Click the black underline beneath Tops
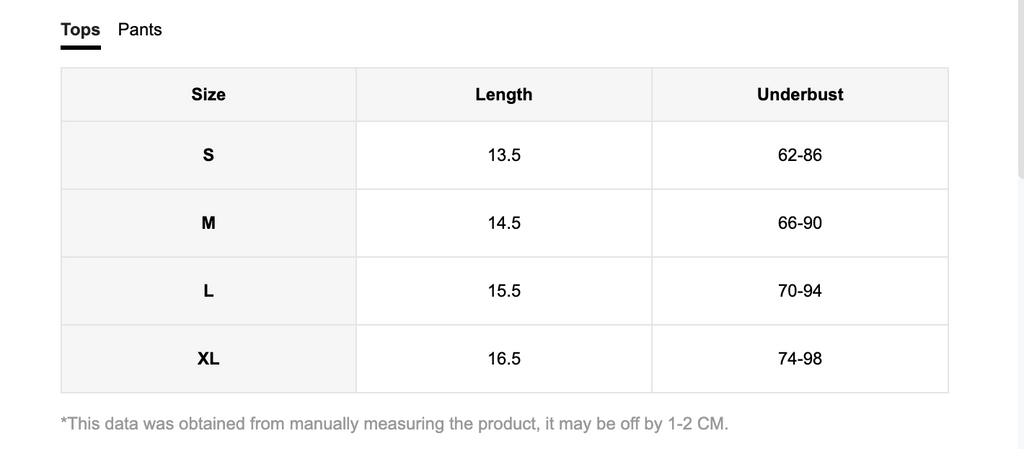This screenshot has width=1024, height=449. pos(80,47)
